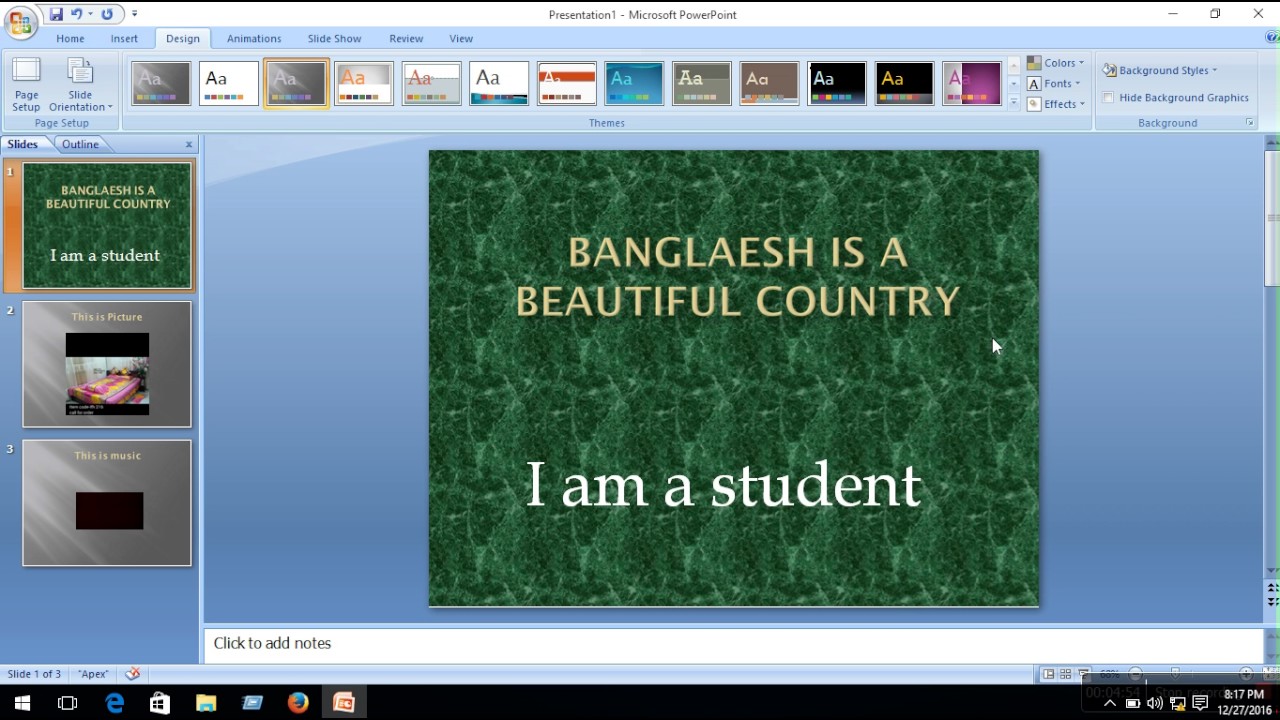Expand the theme Fonts dropdown

[x=1054, y=84]
